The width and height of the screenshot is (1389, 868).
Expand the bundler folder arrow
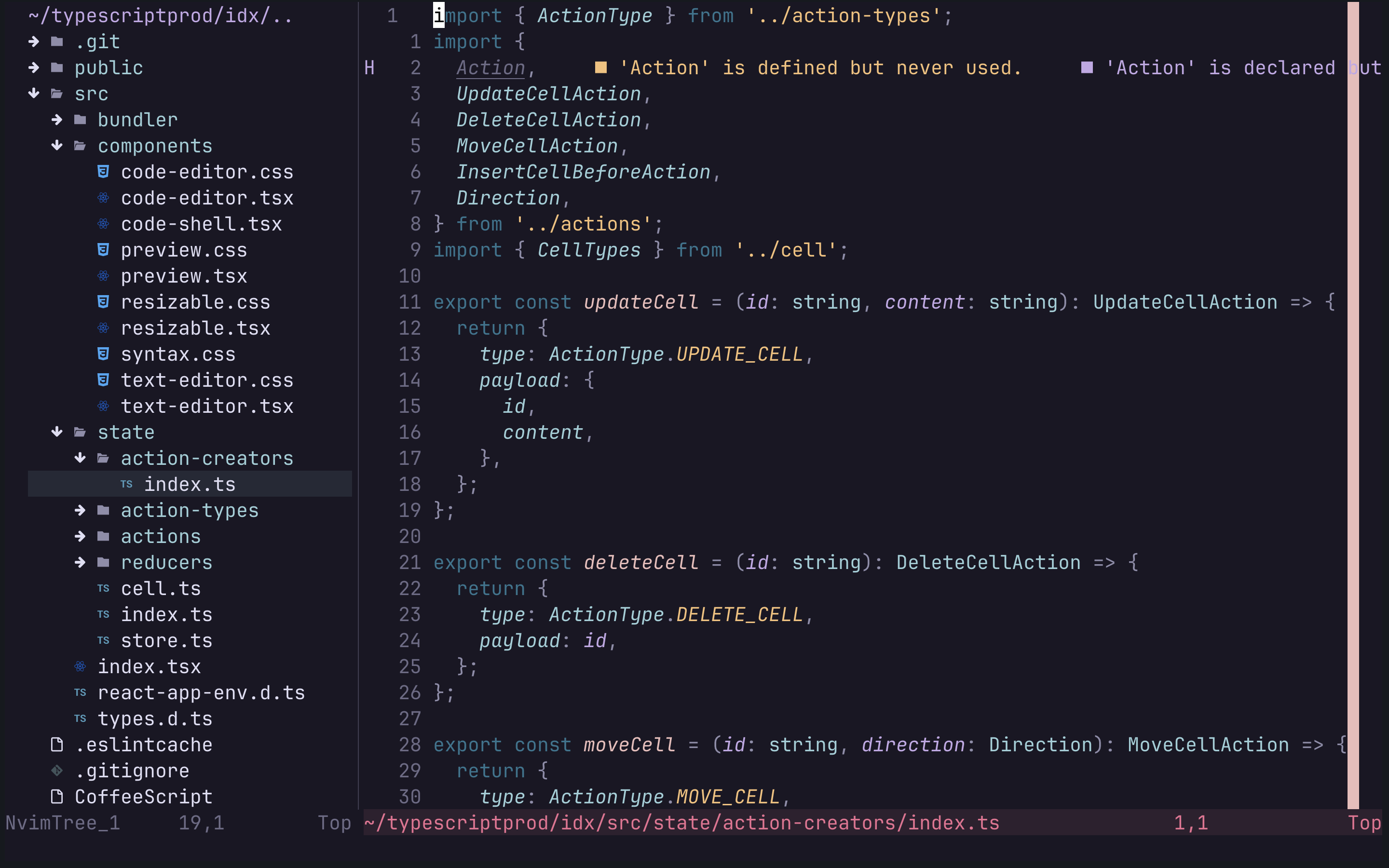[x=57, y=120]
